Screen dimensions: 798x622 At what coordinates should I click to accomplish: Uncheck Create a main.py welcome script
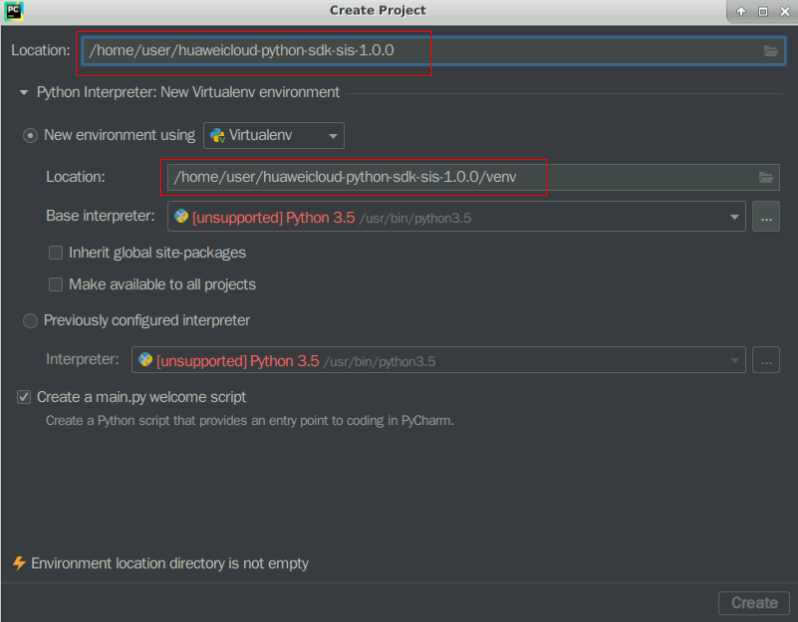pos(24,397)
